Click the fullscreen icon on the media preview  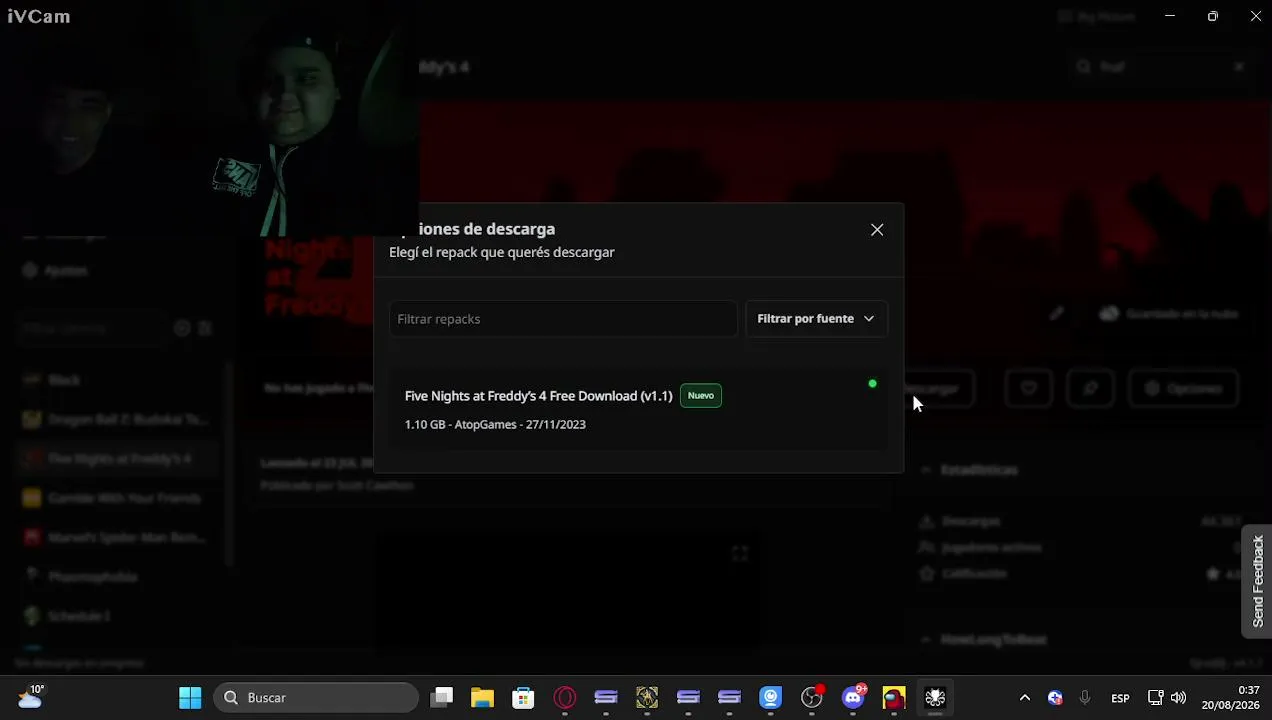pyautogui.click(x=739, y=553)
